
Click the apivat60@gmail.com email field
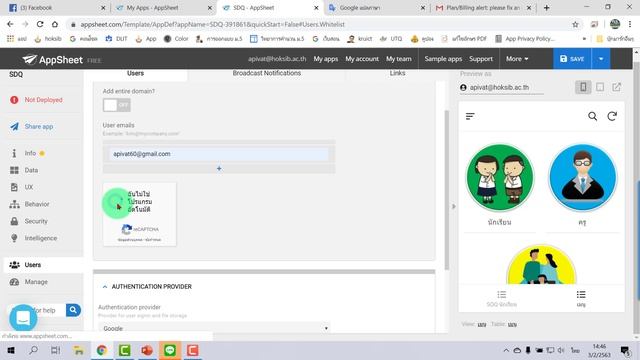219,154
